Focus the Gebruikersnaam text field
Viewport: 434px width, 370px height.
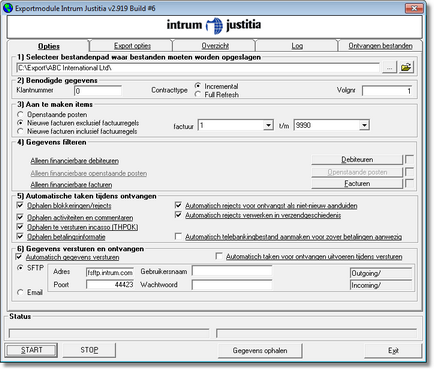point(232,271)
